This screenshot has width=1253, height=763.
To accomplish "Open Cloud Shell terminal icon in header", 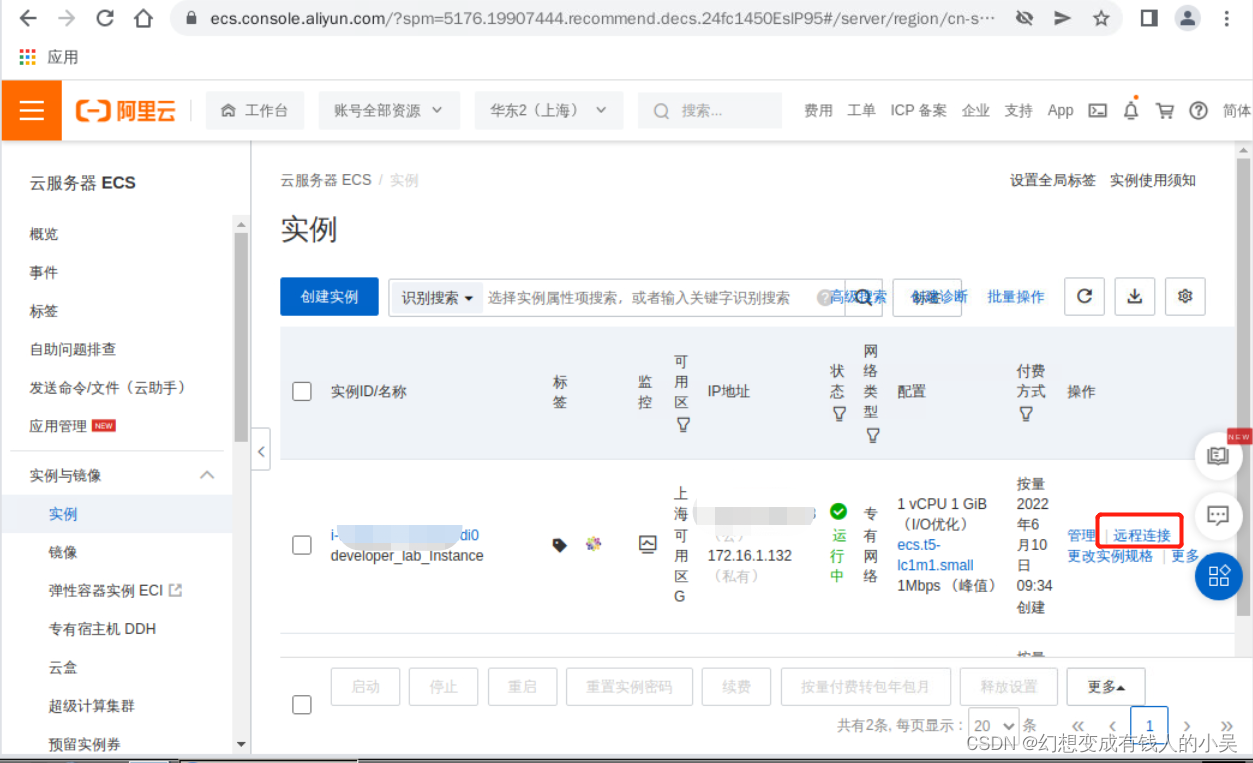I will (x=1098, y=111).
